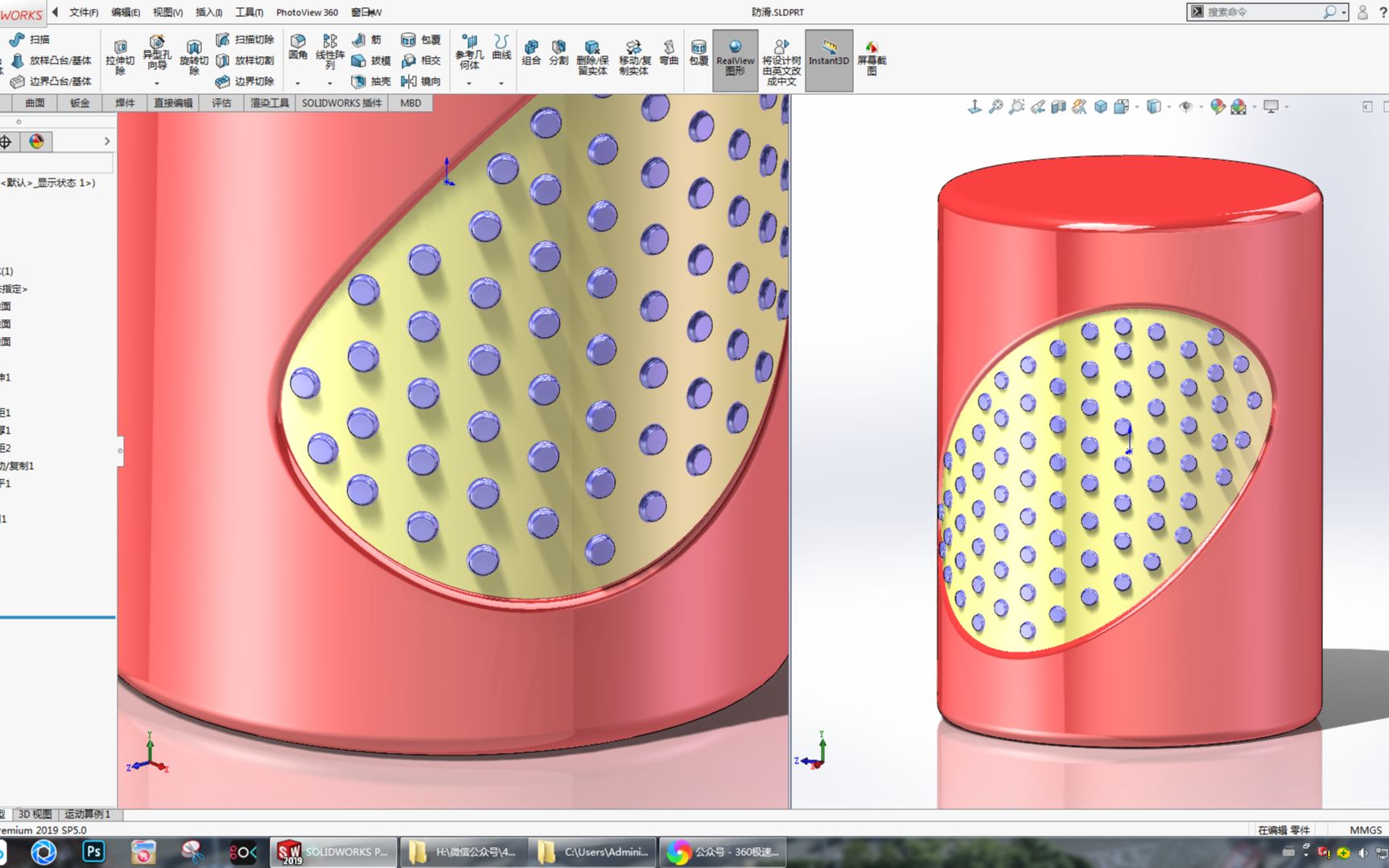Select the 拔模 draft tool
This screenshot has height=868, width=1389.
371,60
